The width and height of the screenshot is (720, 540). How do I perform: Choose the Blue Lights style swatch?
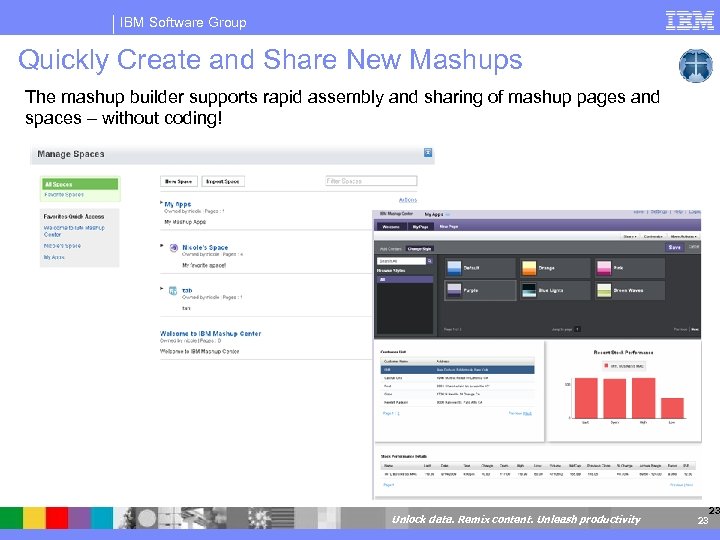(555, 290)
